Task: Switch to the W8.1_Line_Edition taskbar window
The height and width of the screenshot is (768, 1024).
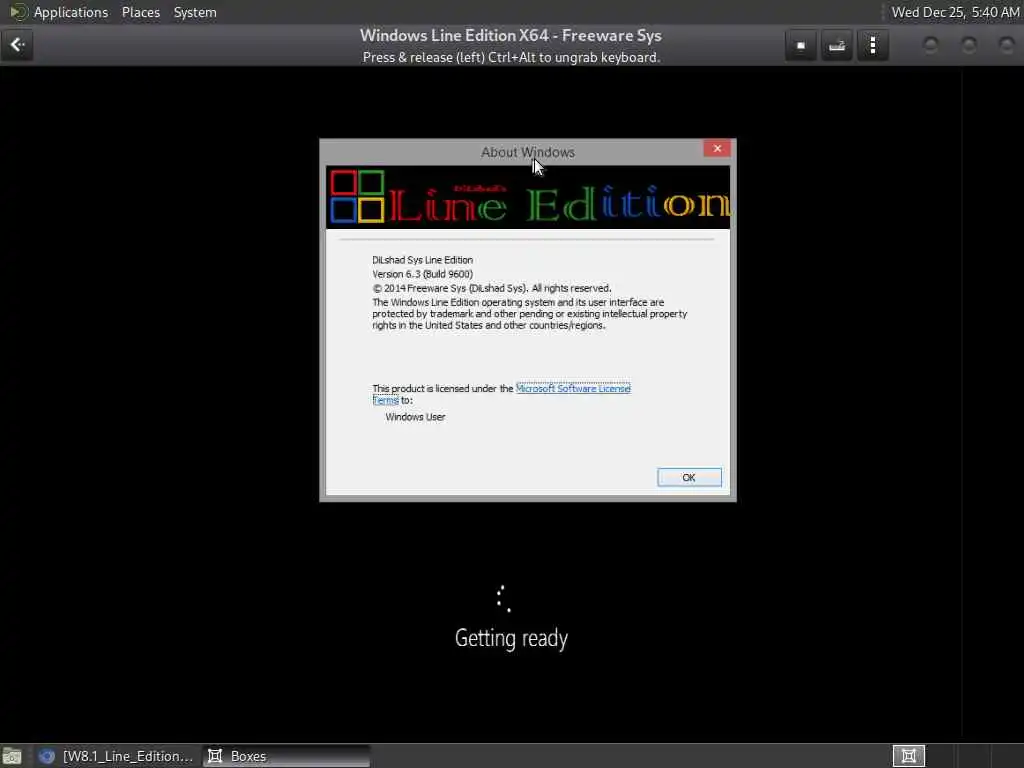Action: (x=116, y=756)
